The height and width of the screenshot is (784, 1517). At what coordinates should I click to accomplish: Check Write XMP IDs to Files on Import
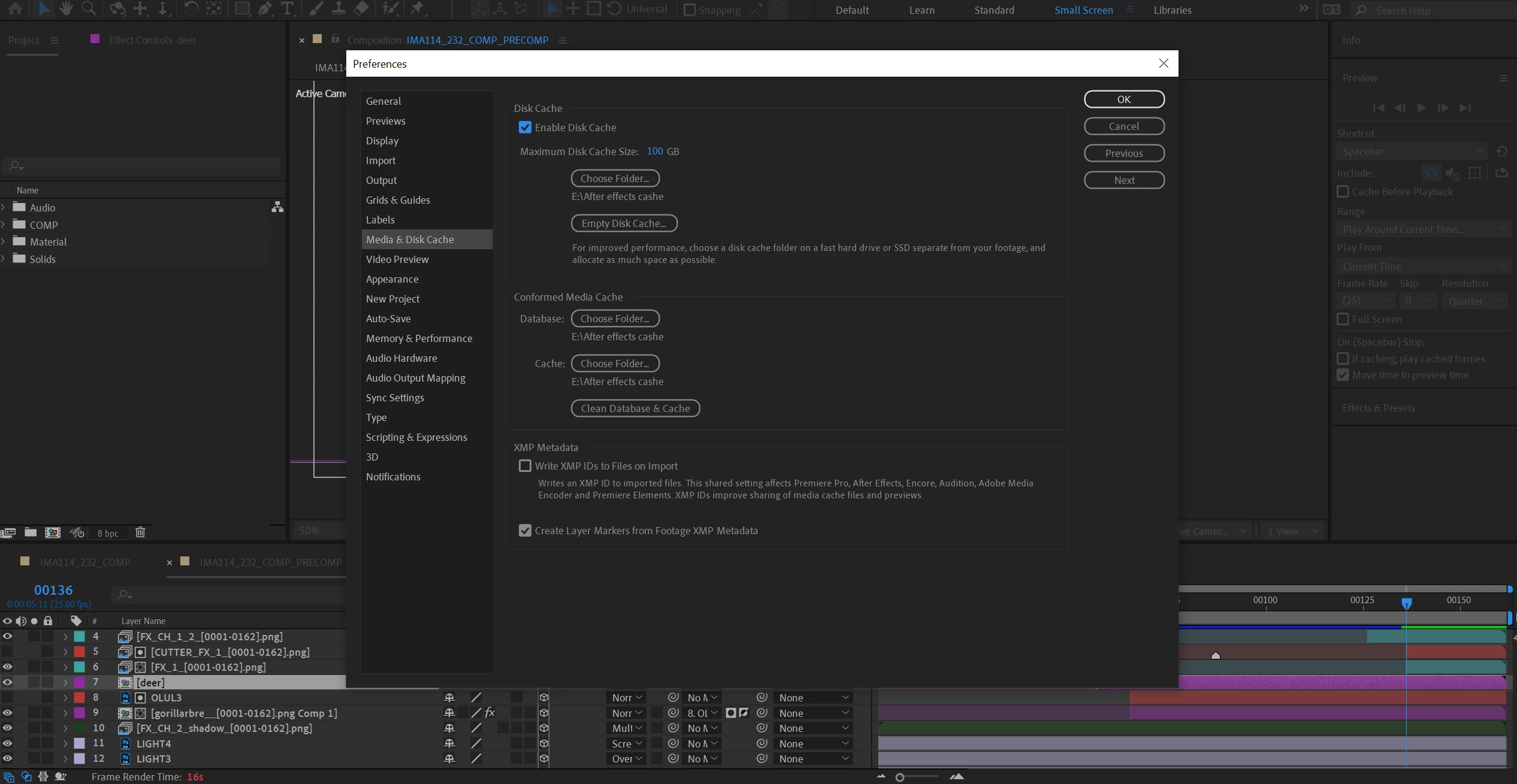pos(525,466)
